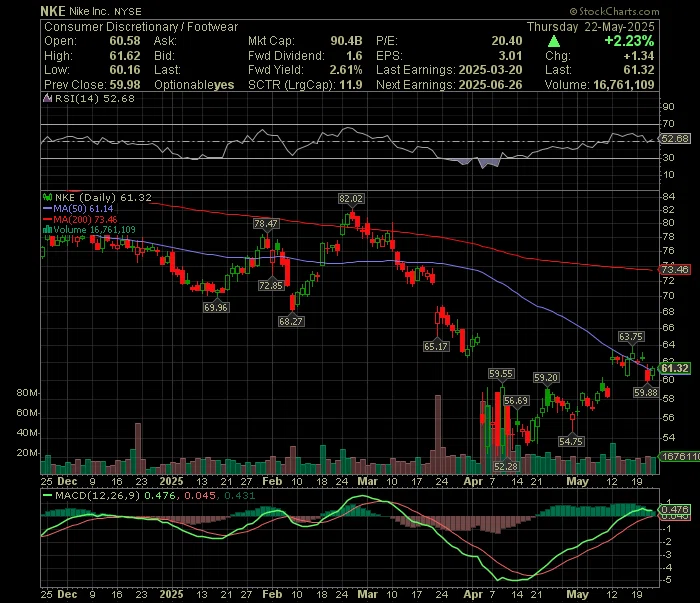Click the EPS 3.01 value
Image resolution: width=700 pixels, height=603 pixels.
(x=510, y=56)
